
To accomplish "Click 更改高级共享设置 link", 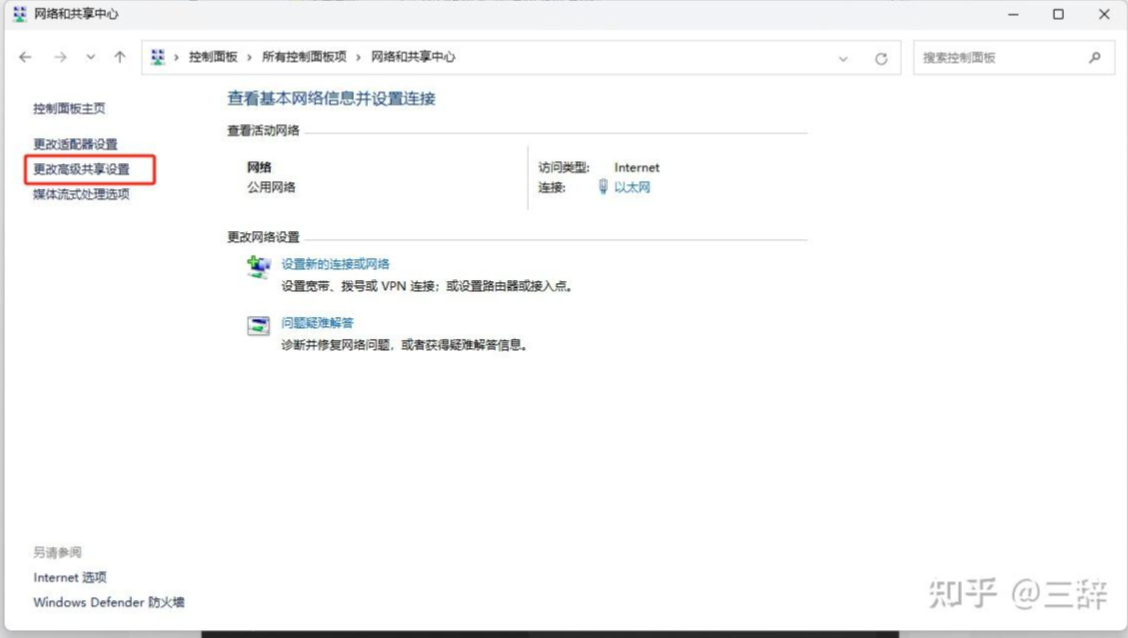I will [x=81, y=169].
